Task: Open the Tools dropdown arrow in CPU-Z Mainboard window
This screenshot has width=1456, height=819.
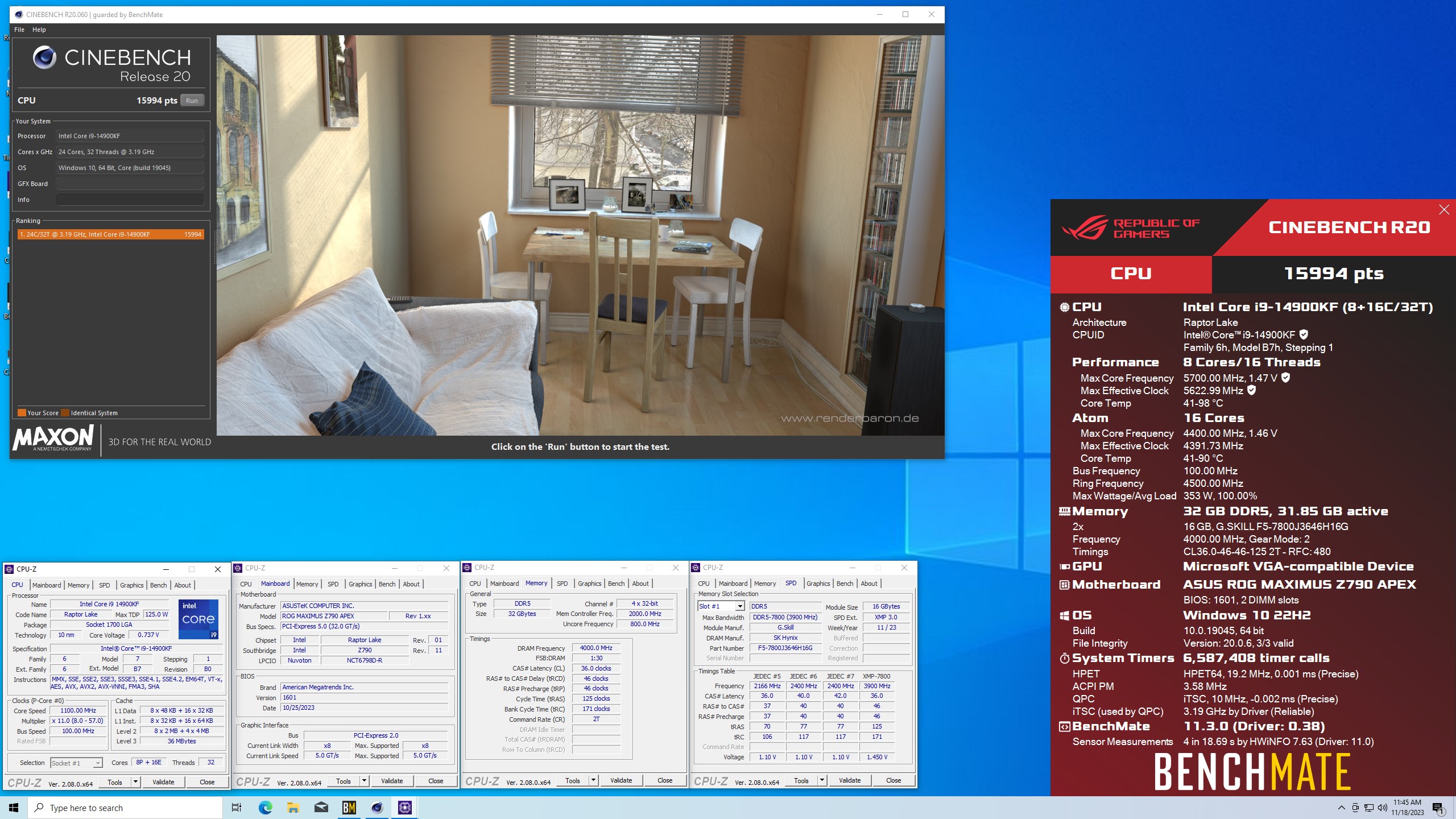Action: point(364,781)
